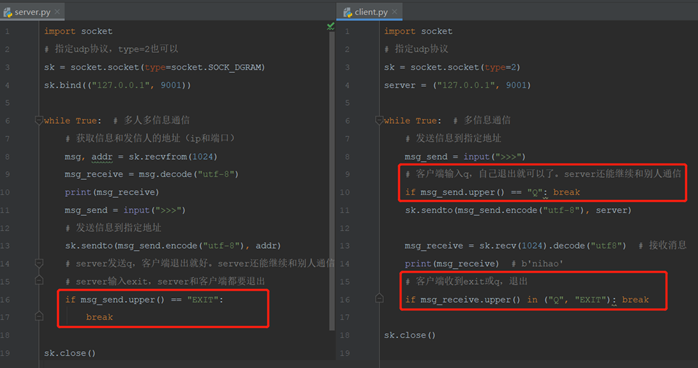The image size is (698, 368).
Task: Click 'msg_receive = msg.decode("utf-8")' in server.py
Action: coord(151,174)
